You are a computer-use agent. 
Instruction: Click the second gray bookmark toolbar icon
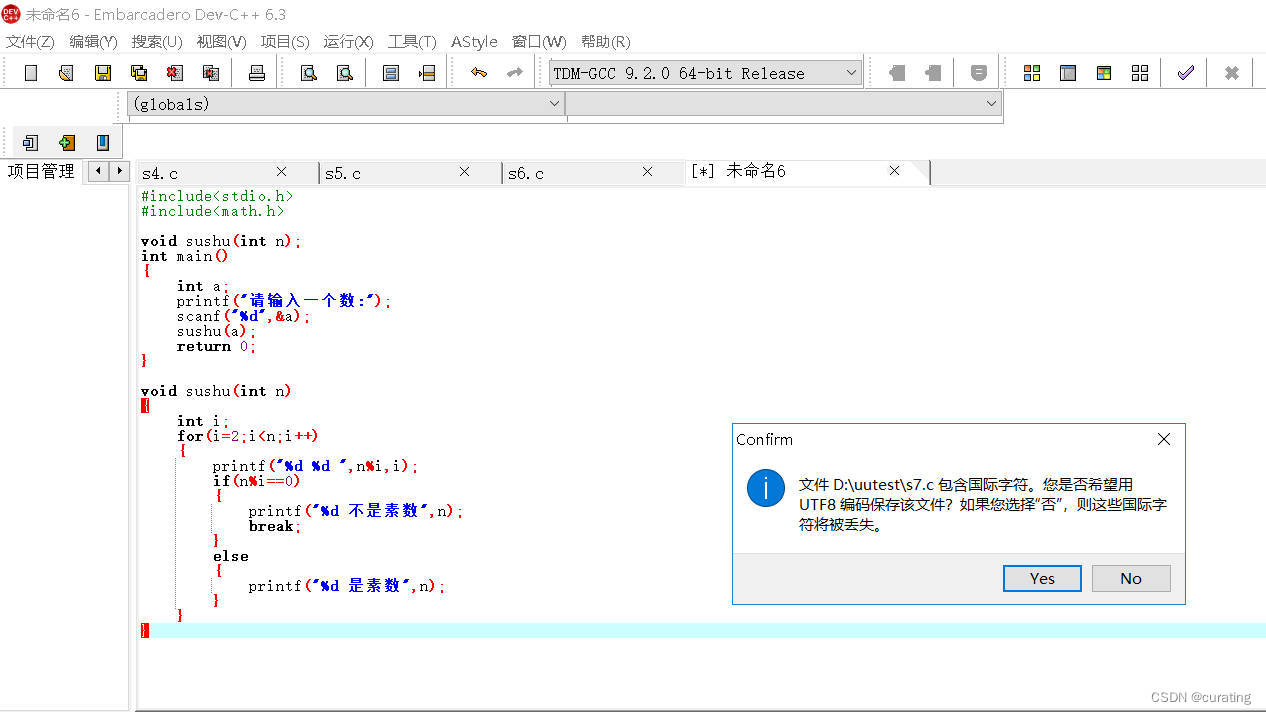933,73
